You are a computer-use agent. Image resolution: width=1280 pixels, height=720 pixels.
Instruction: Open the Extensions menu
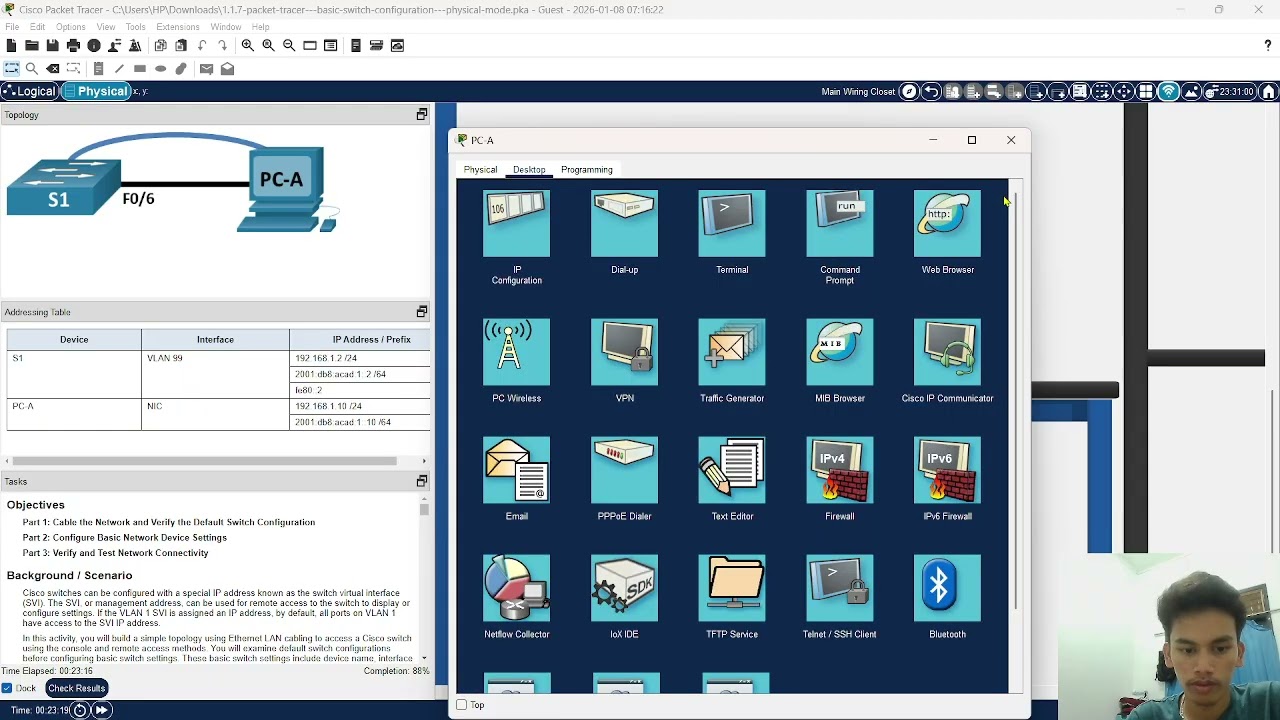[177, 27]
